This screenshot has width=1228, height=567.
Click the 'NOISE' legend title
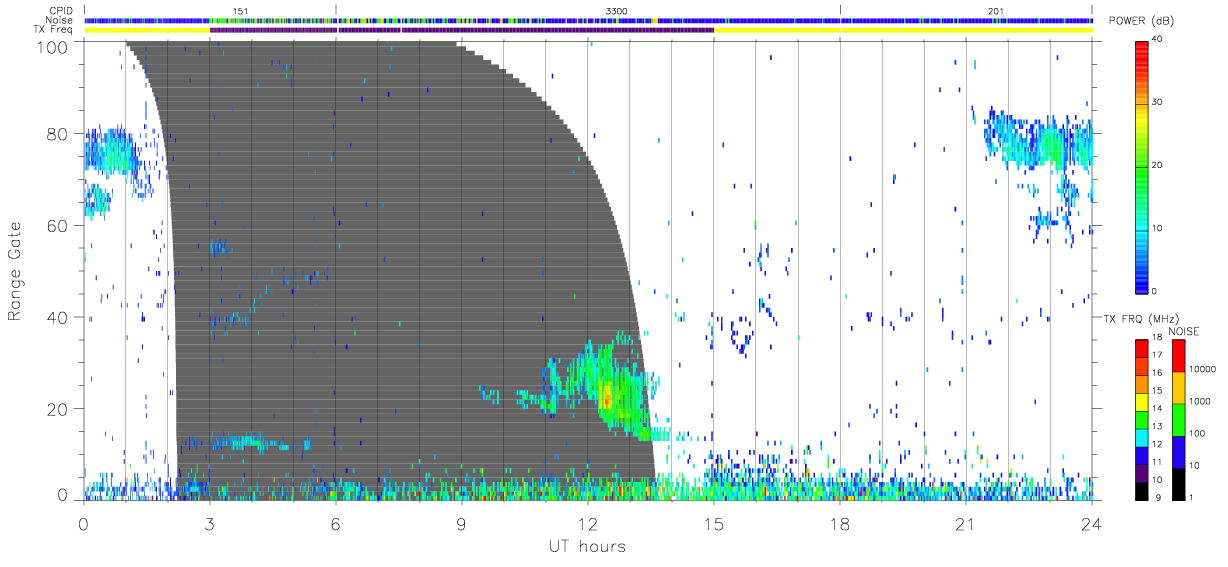[x=1183, y=331]
